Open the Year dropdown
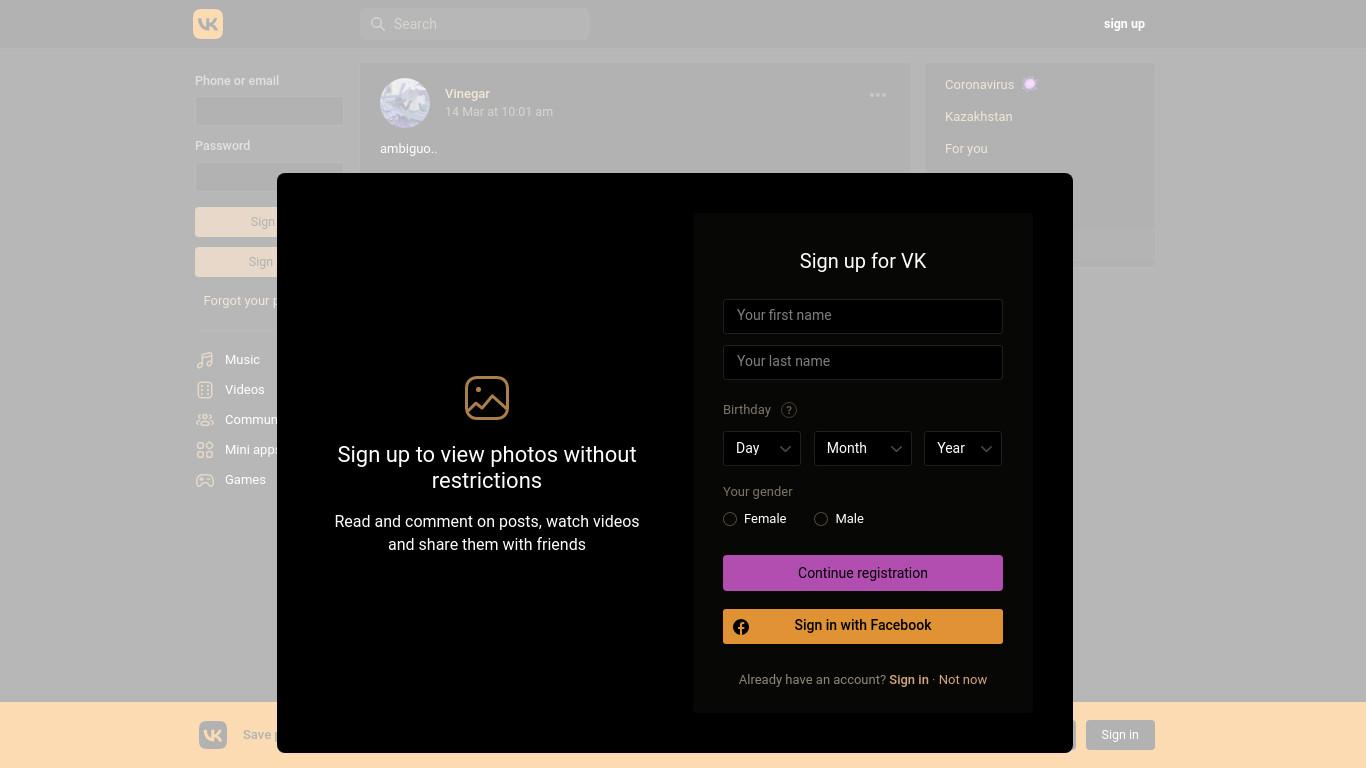This screenshot has width=1366, height=768. tap(963, 448)
